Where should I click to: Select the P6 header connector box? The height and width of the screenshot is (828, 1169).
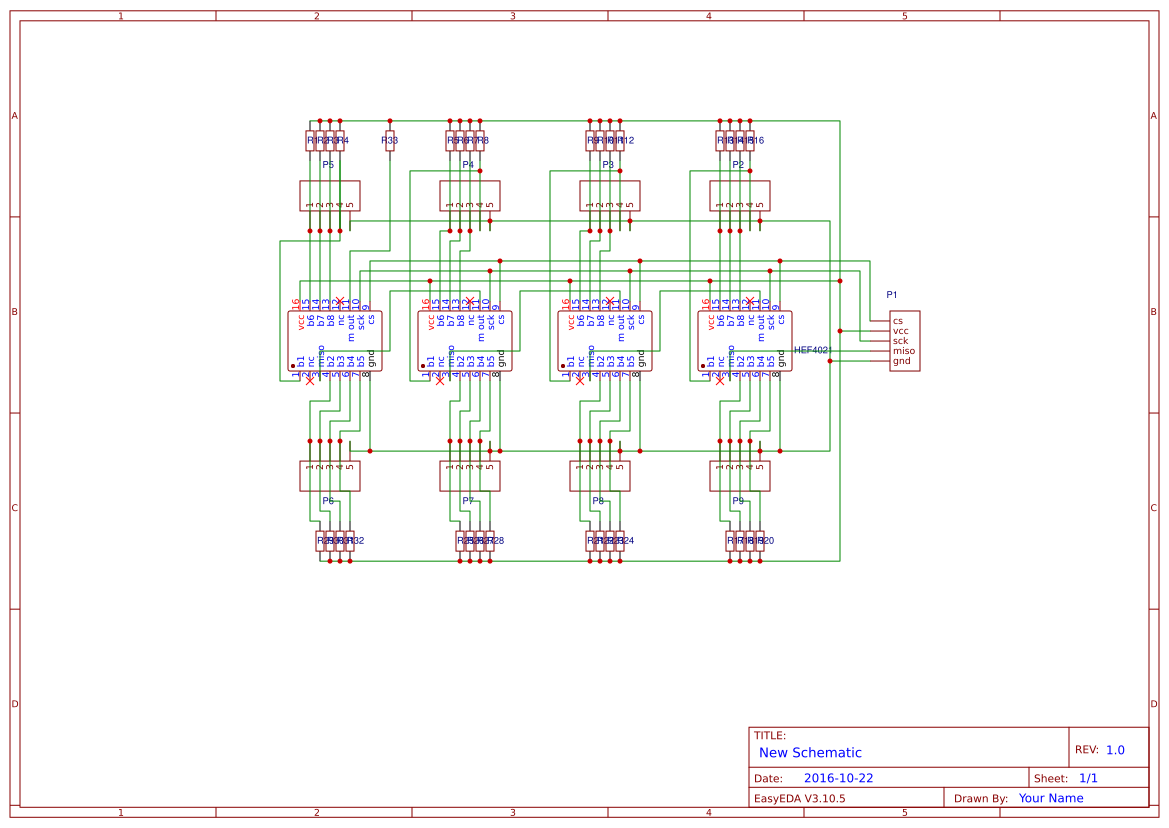[330, 476]
